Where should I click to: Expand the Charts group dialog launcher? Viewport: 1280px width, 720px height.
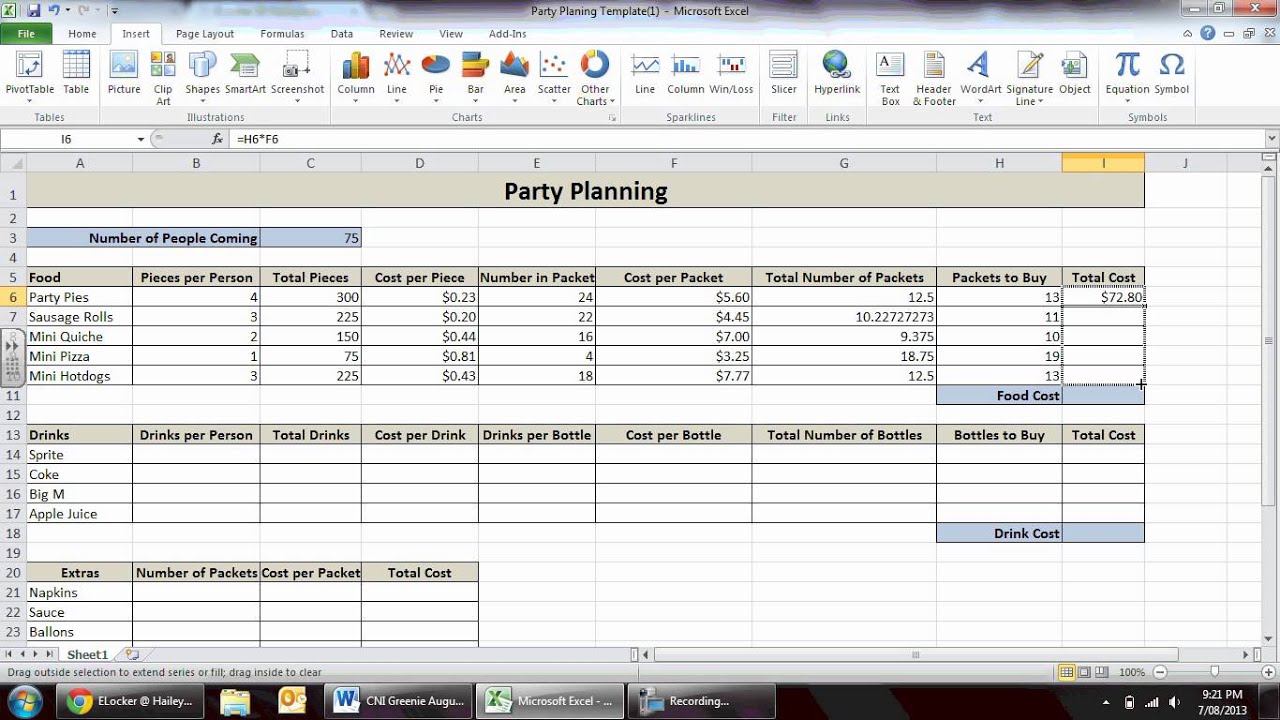612,118
